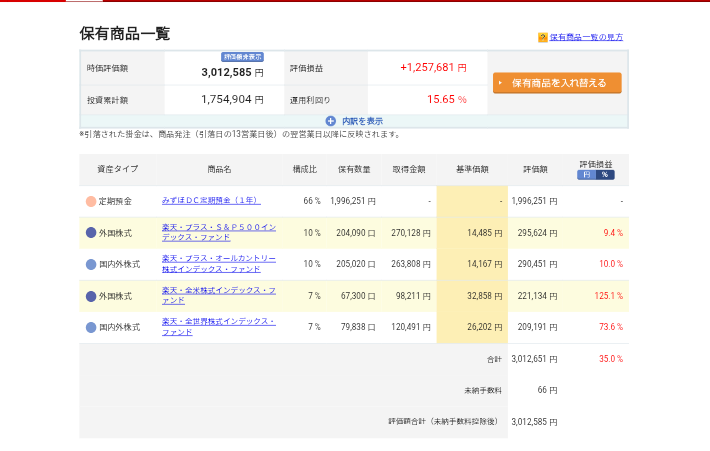Click the blue plus icon beside 内訳を表示
Viewport: 710px width, 451px height.
pos(331,121)
